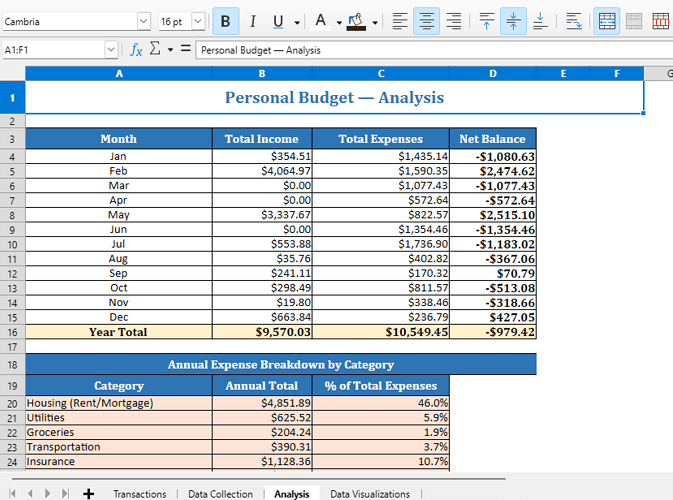
Task: Toggle Italic formatting
Action: coord(253,21)
